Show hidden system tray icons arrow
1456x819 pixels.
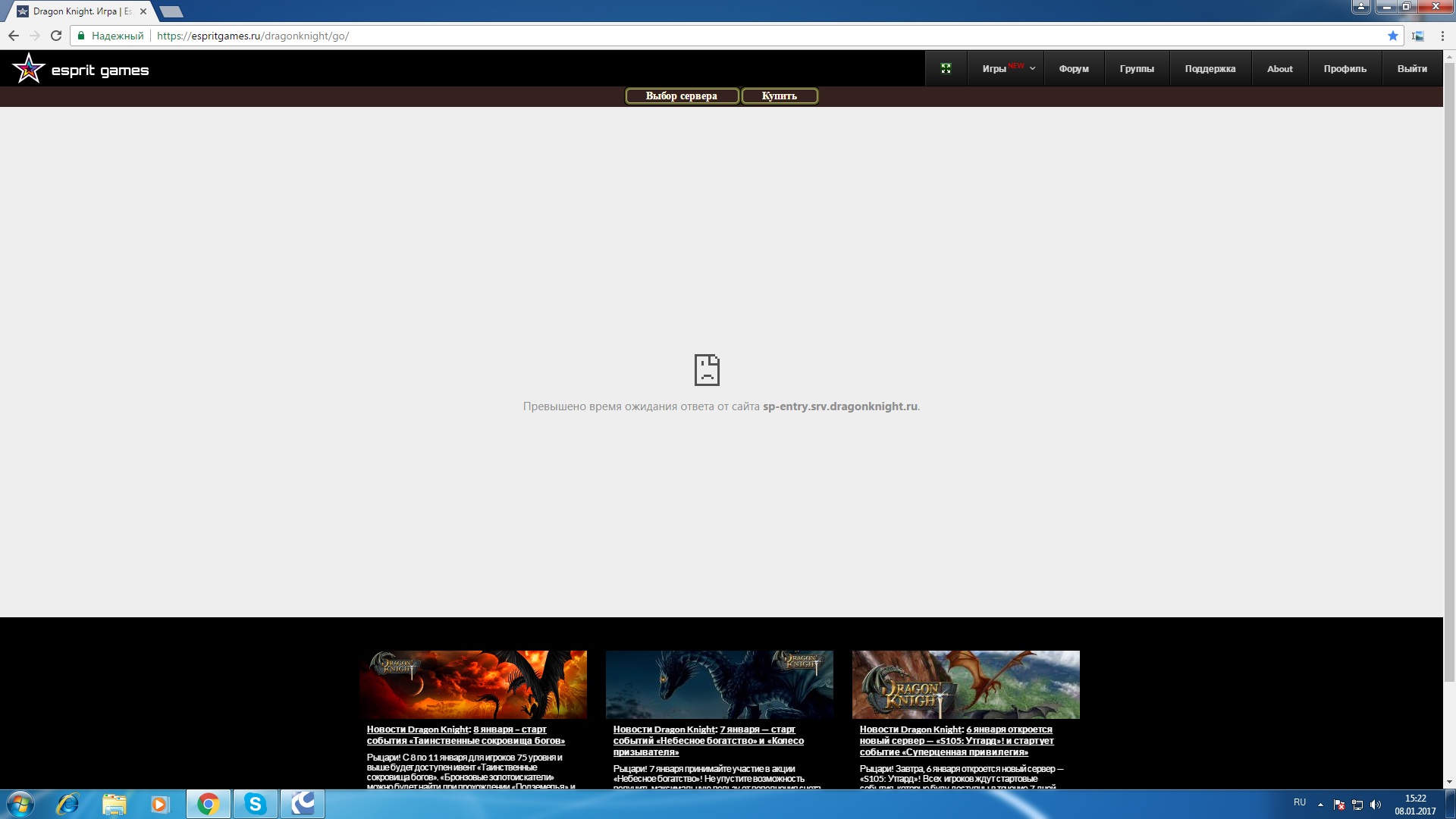tap(1320, 805)
